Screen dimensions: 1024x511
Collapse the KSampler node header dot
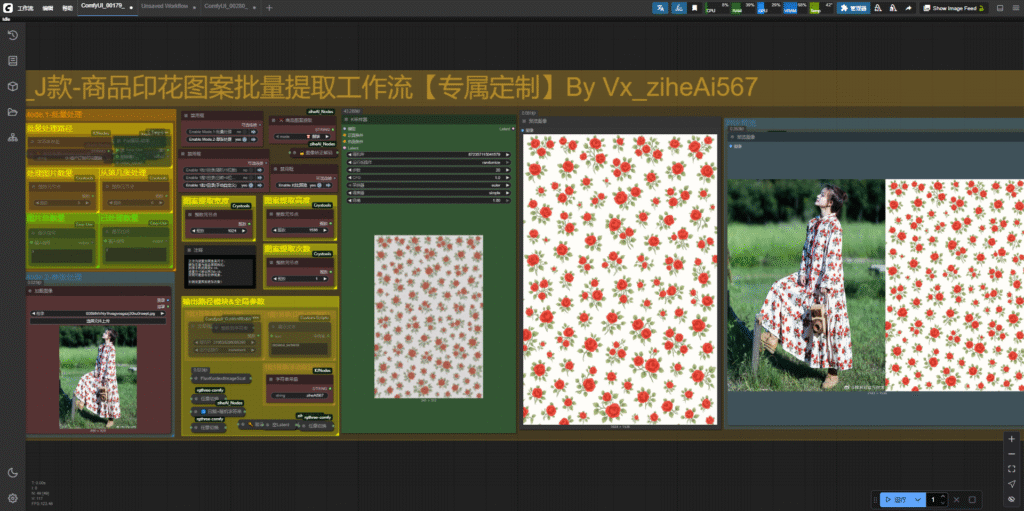tap(347, 120)
